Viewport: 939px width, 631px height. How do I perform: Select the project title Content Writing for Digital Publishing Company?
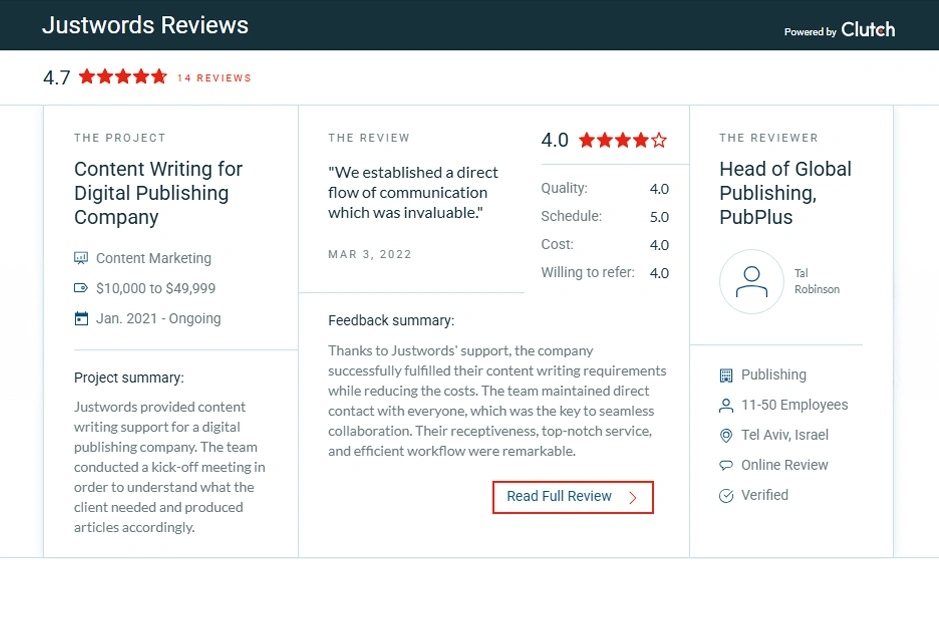pos(158,193)
